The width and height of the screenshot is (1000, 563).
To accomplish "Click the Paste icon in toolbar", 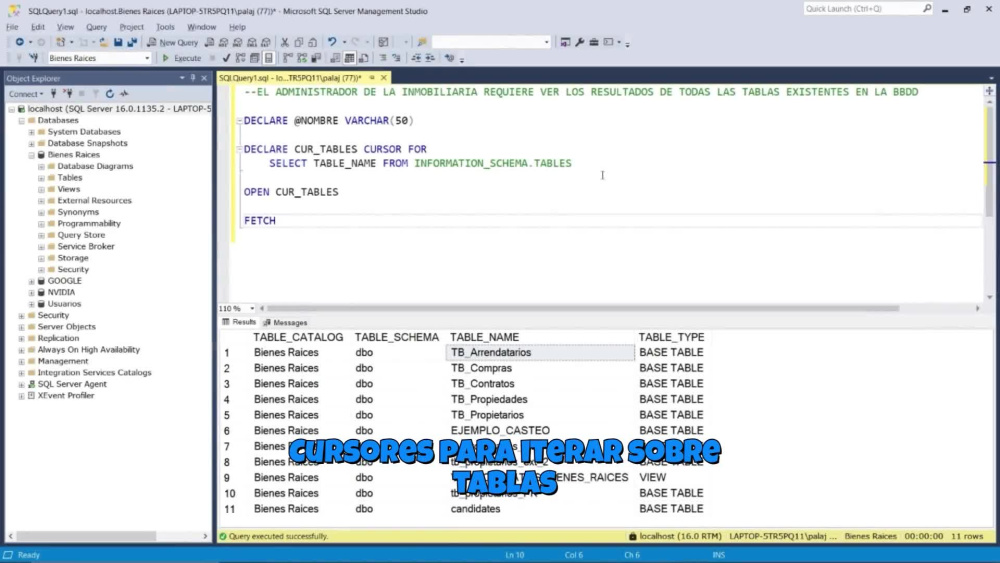I will coord(312,42).
